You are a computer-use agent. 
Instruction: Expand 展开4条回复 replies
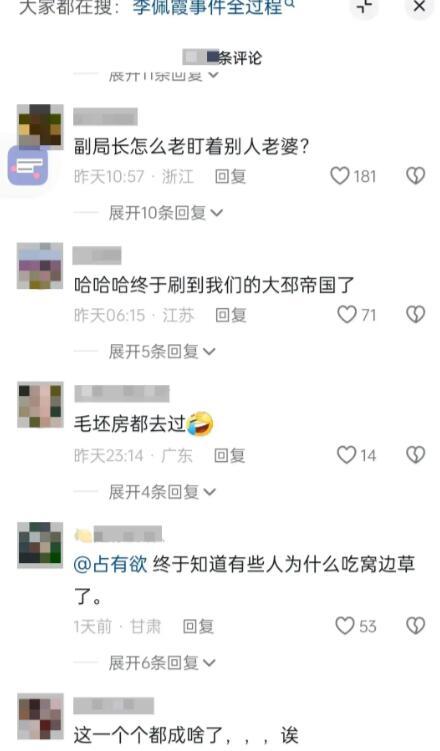click(162, 492)
